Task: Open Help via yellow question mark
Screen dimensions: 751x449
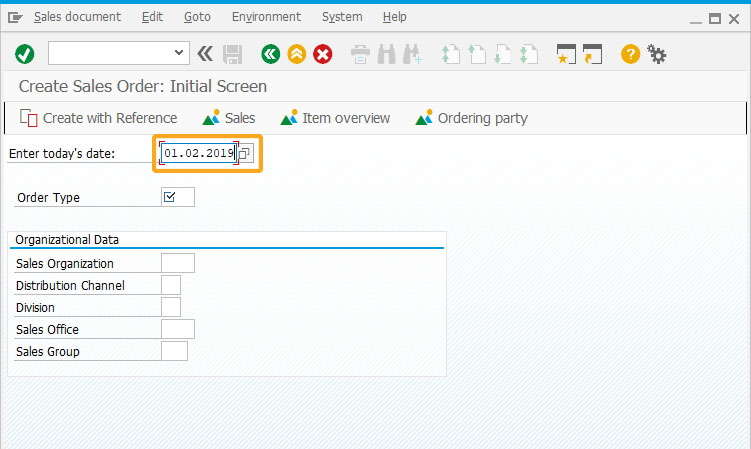Action: coord(630,54)
